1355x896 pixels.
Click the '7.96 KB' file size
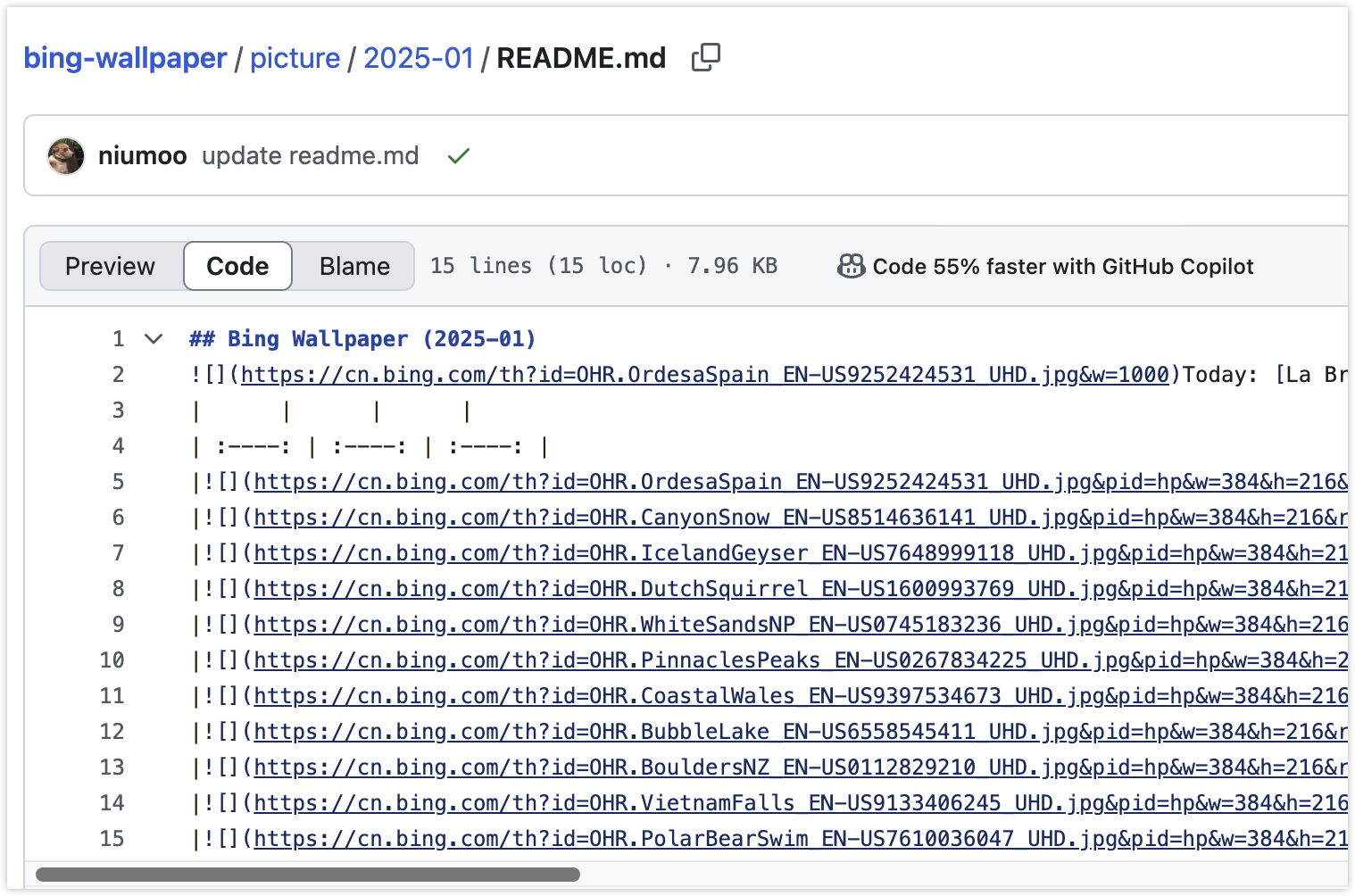coord(732,266)
